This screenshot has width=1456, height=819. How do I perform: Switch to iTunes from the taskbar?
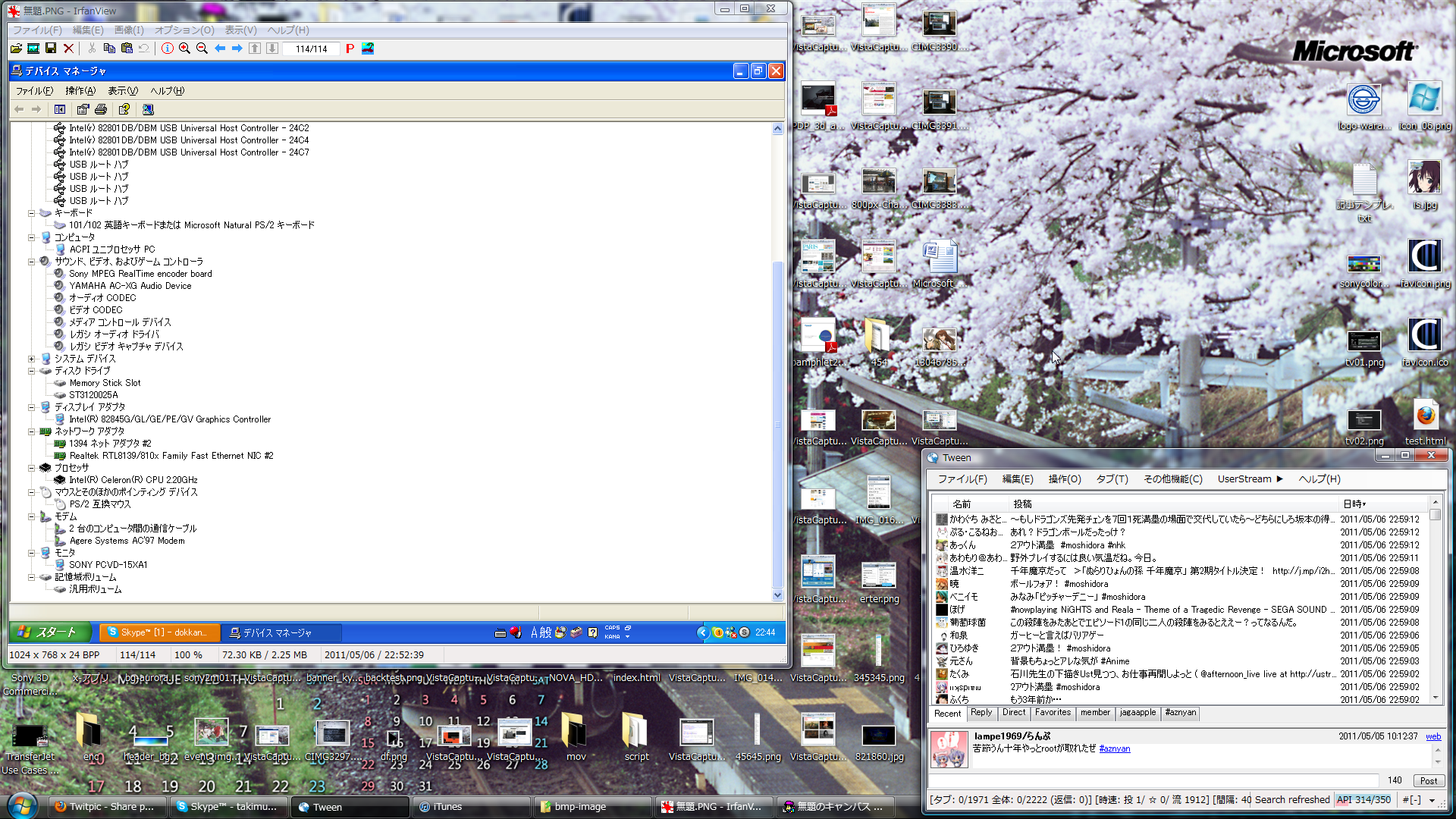(x=472, y=807)
